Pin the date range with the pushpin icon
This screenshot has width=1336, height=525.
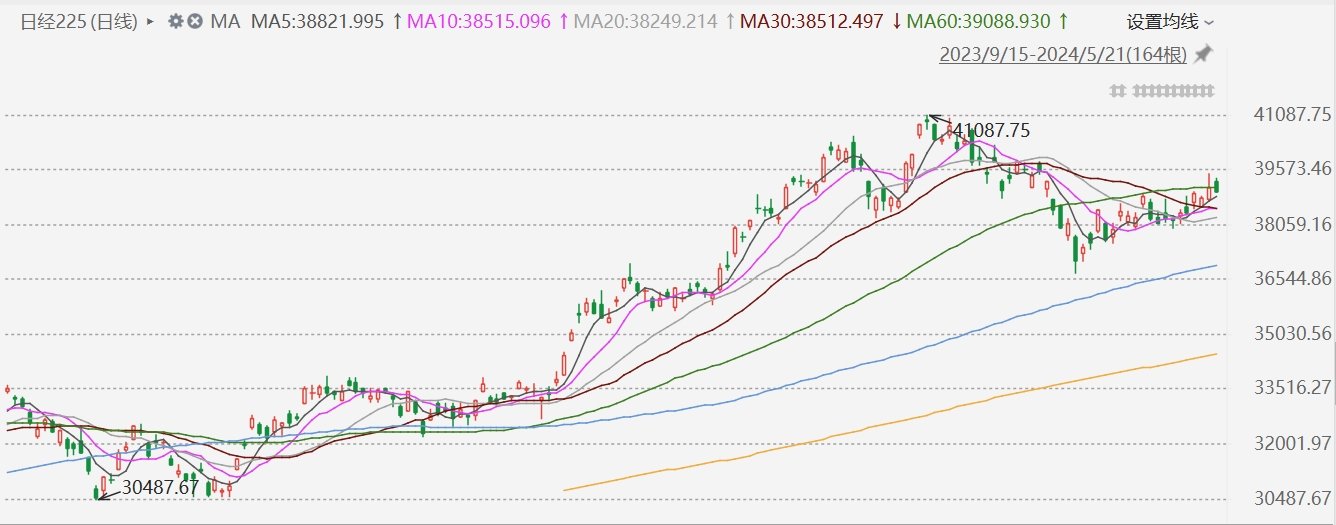click(1204, 54)
